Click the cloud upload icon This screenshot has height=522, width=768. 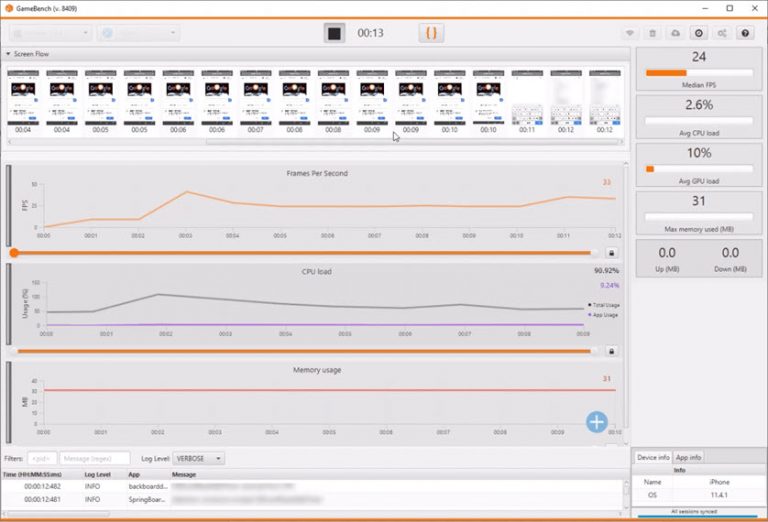[676, 33]
